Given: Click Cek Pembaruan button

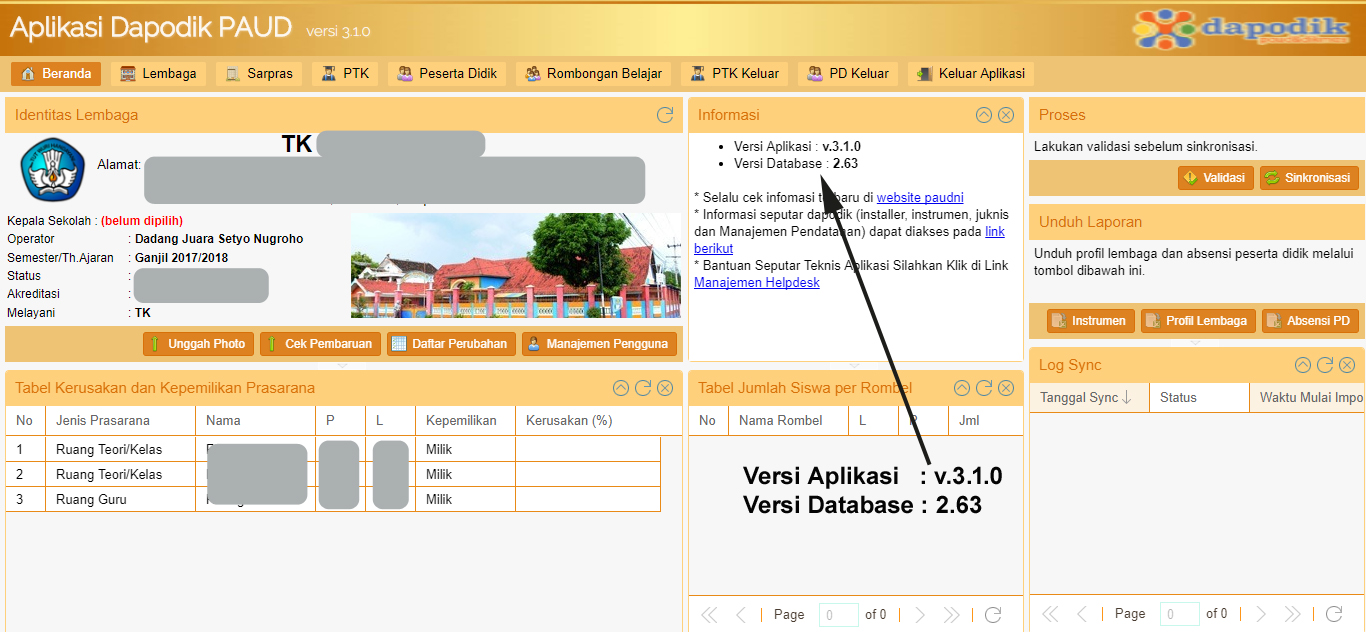Looking at the screenshot, I should [x=320, y=344].
